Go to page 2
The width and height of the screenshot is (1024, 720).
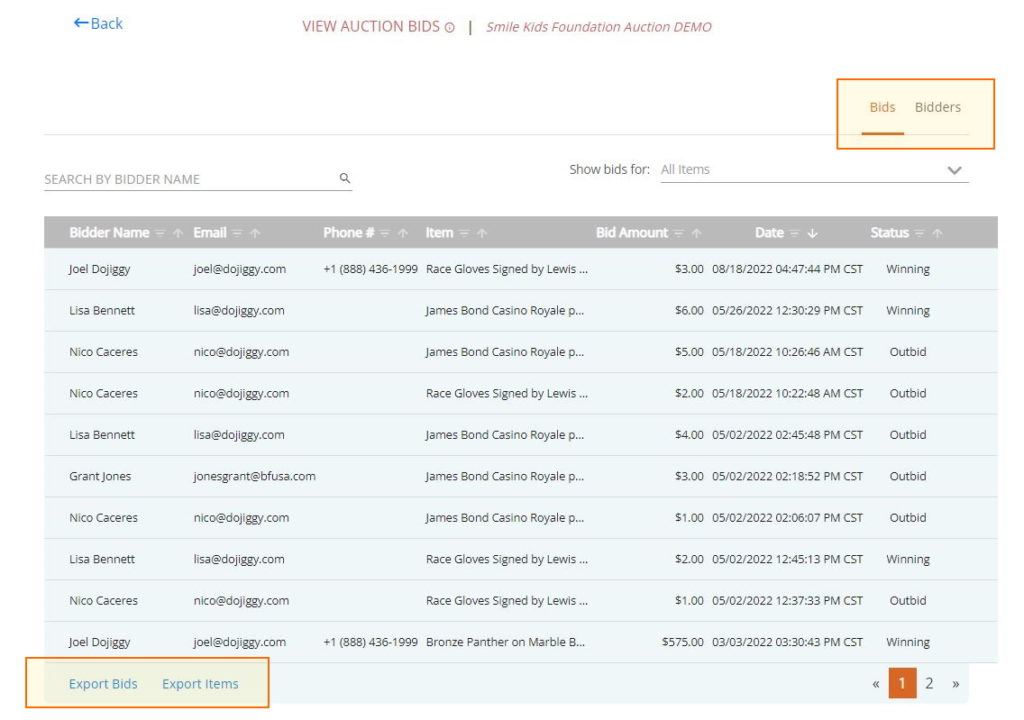pos(929,683)
